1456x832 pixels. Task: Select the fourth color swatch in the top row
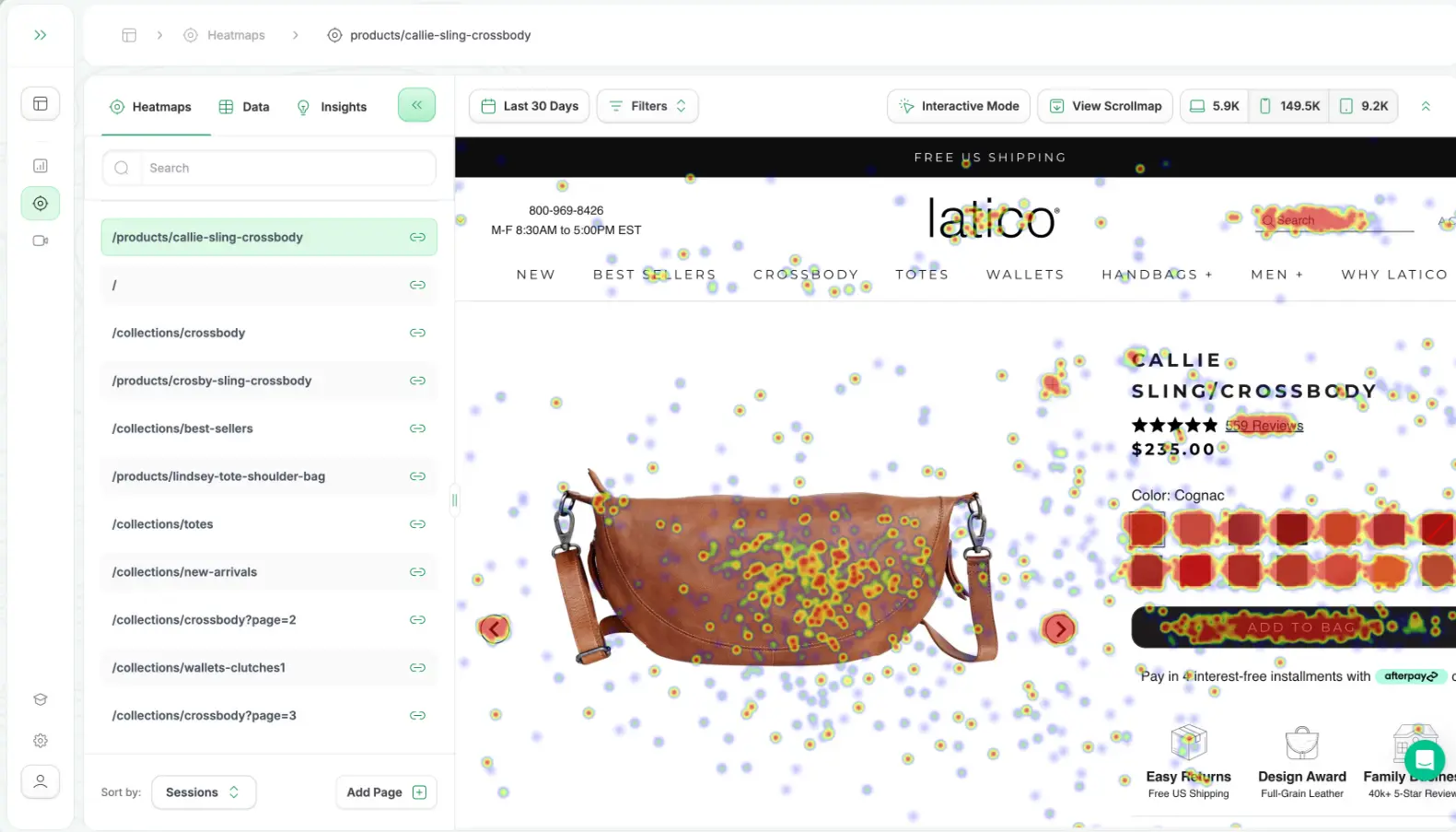(x=1291, y=529)
